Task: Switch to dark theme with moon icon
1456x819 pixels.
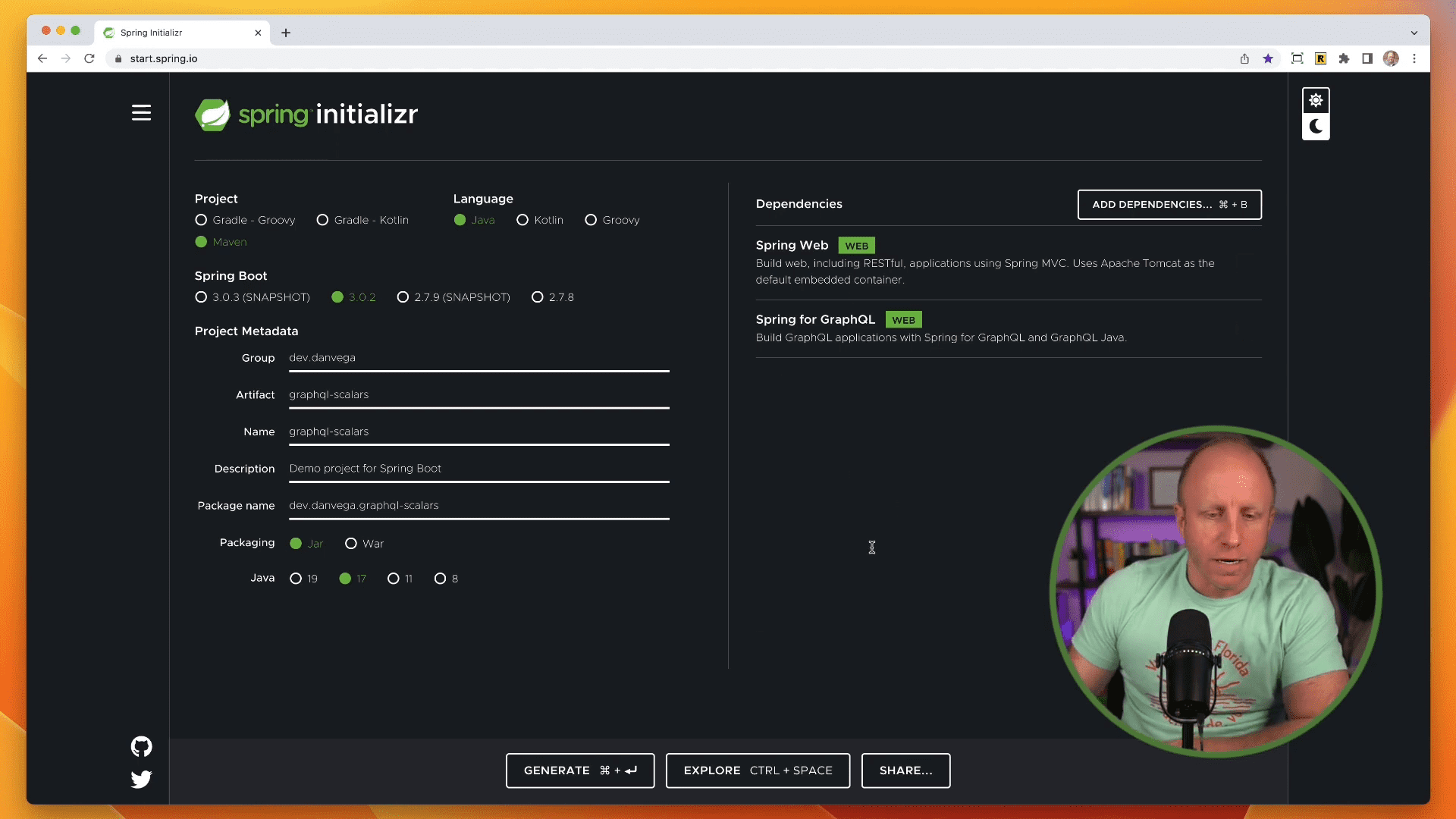Action: click(1316, 127)
